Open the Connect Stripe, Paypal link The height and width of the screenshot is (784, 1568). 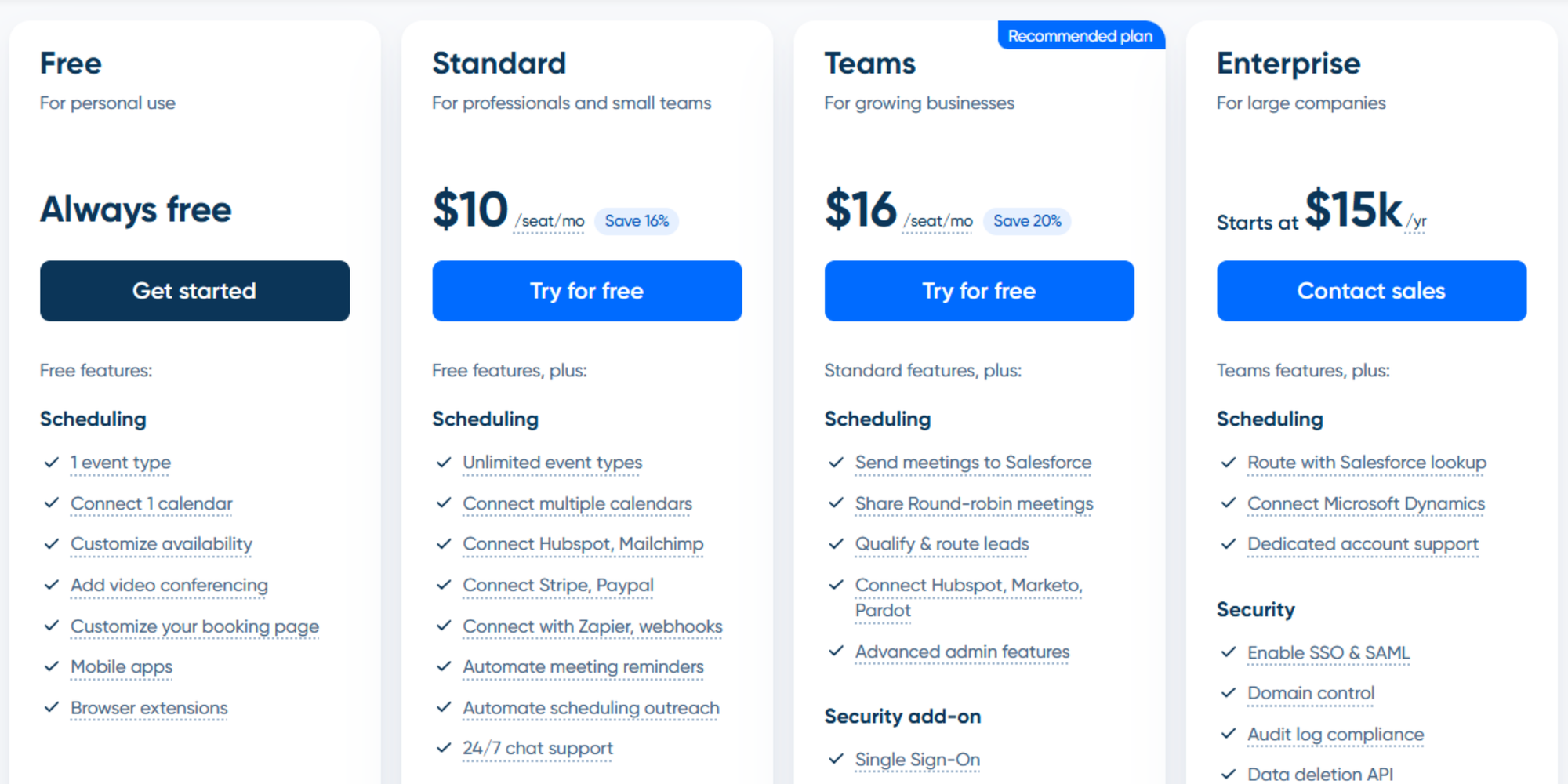pyautogui.click(x=557, y=585)
